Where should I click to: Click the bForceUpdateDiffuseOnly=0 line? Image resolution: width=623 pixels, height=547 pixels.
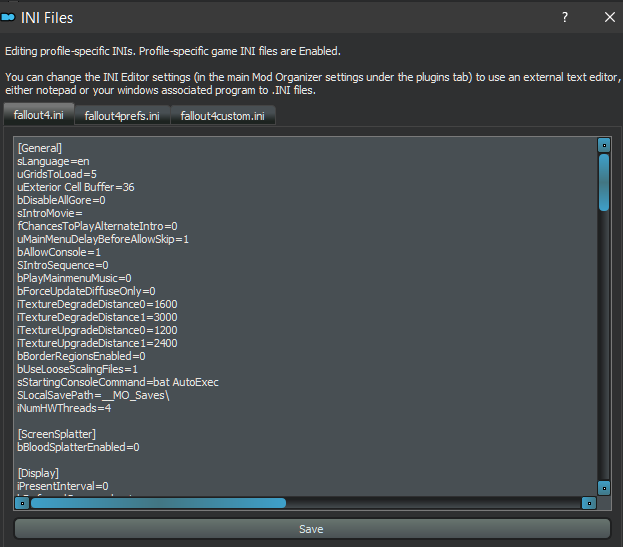point(86,291)
